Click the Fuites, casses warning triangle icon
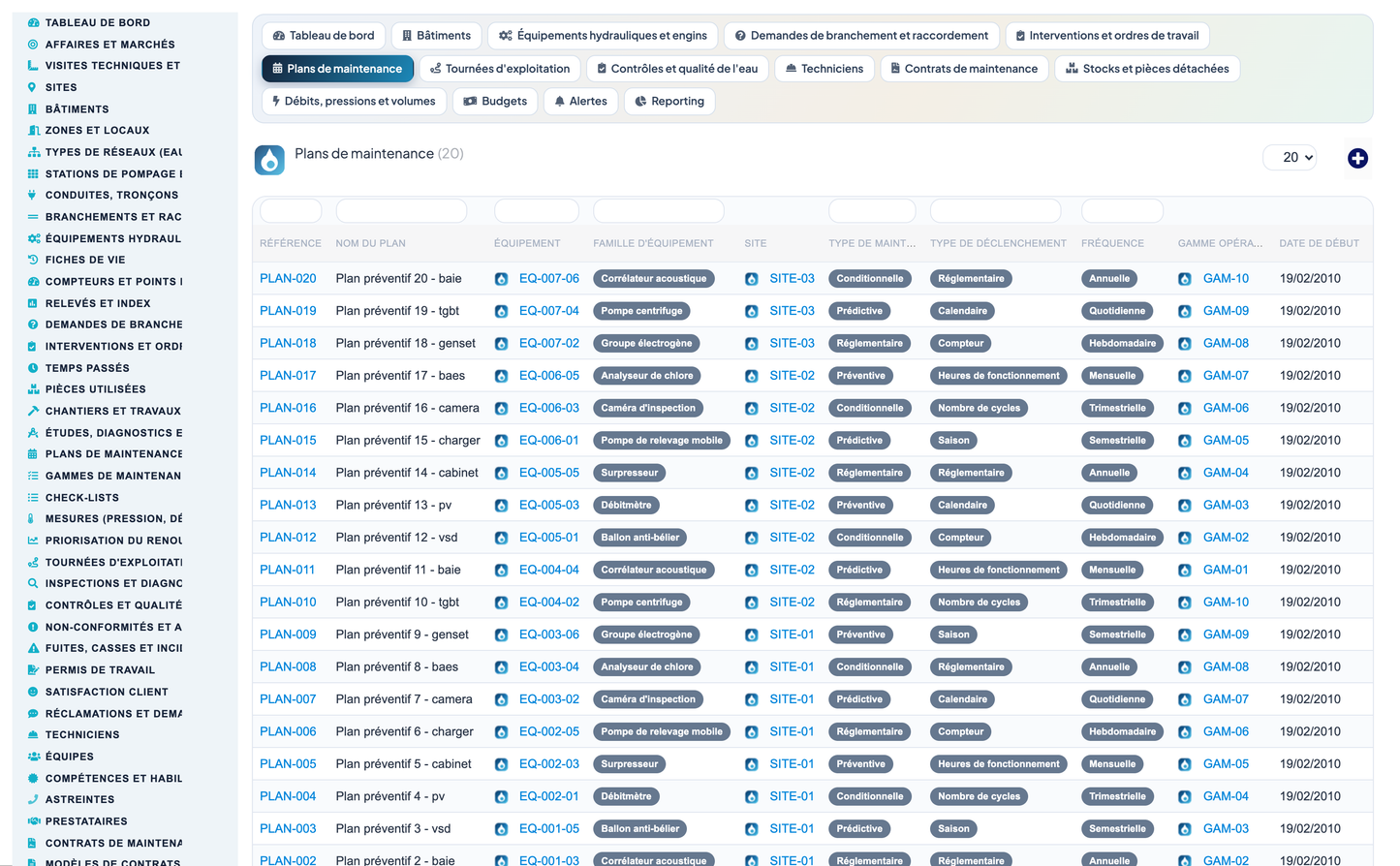Screen dimensions: 1400x866 pos(33,648)
